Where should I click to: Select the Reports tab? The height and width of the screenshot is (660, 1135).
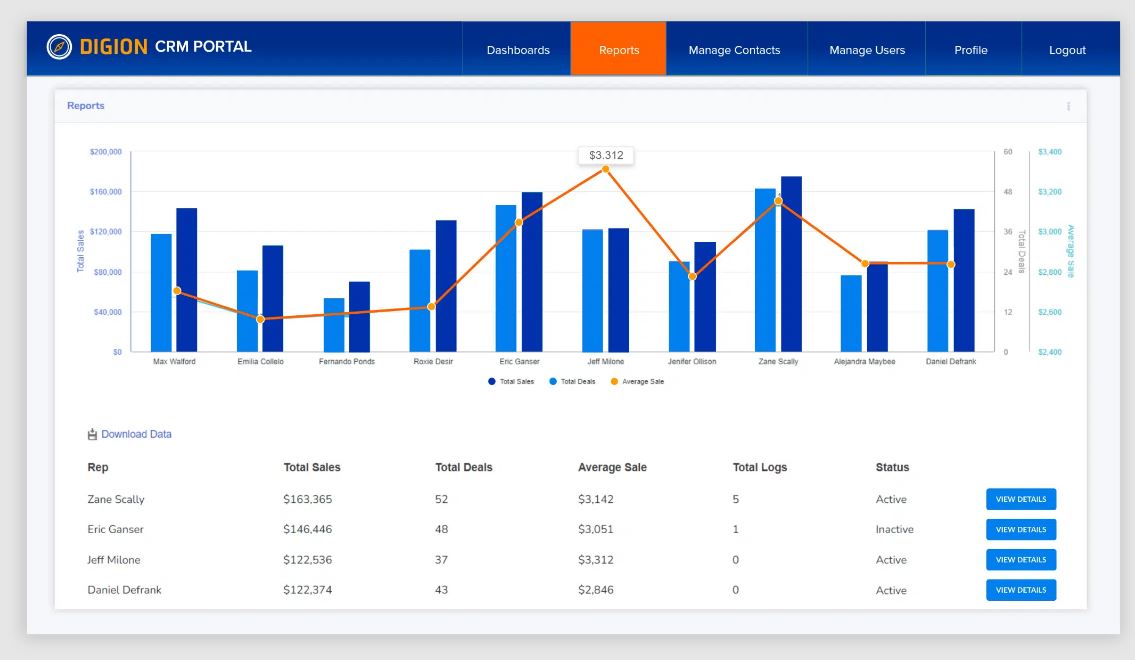pos(619,50)
